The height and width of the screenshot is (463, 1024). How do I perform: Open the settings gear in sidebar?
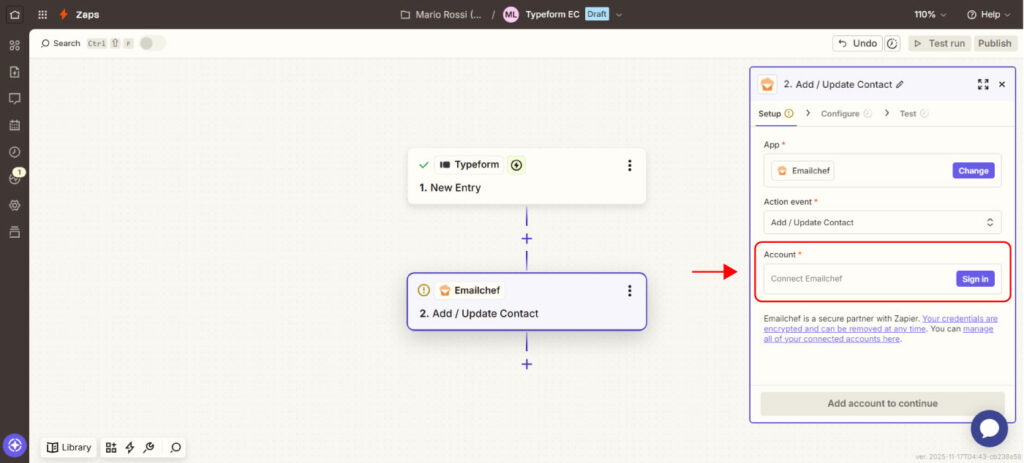[x=14, y=205]
